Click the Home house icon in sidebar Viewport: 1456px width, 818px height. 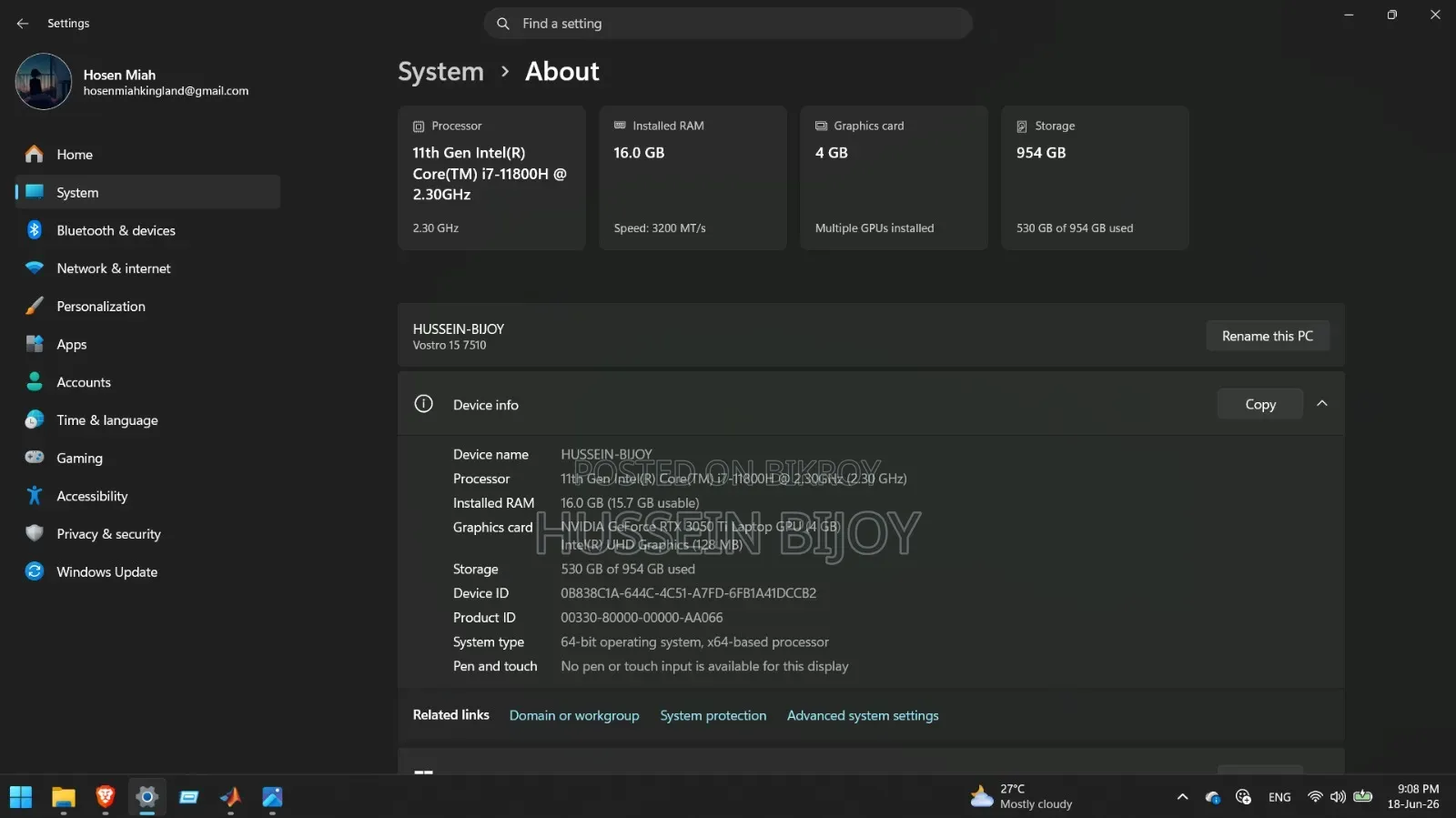pyautogui.click(x=35, y=155)
